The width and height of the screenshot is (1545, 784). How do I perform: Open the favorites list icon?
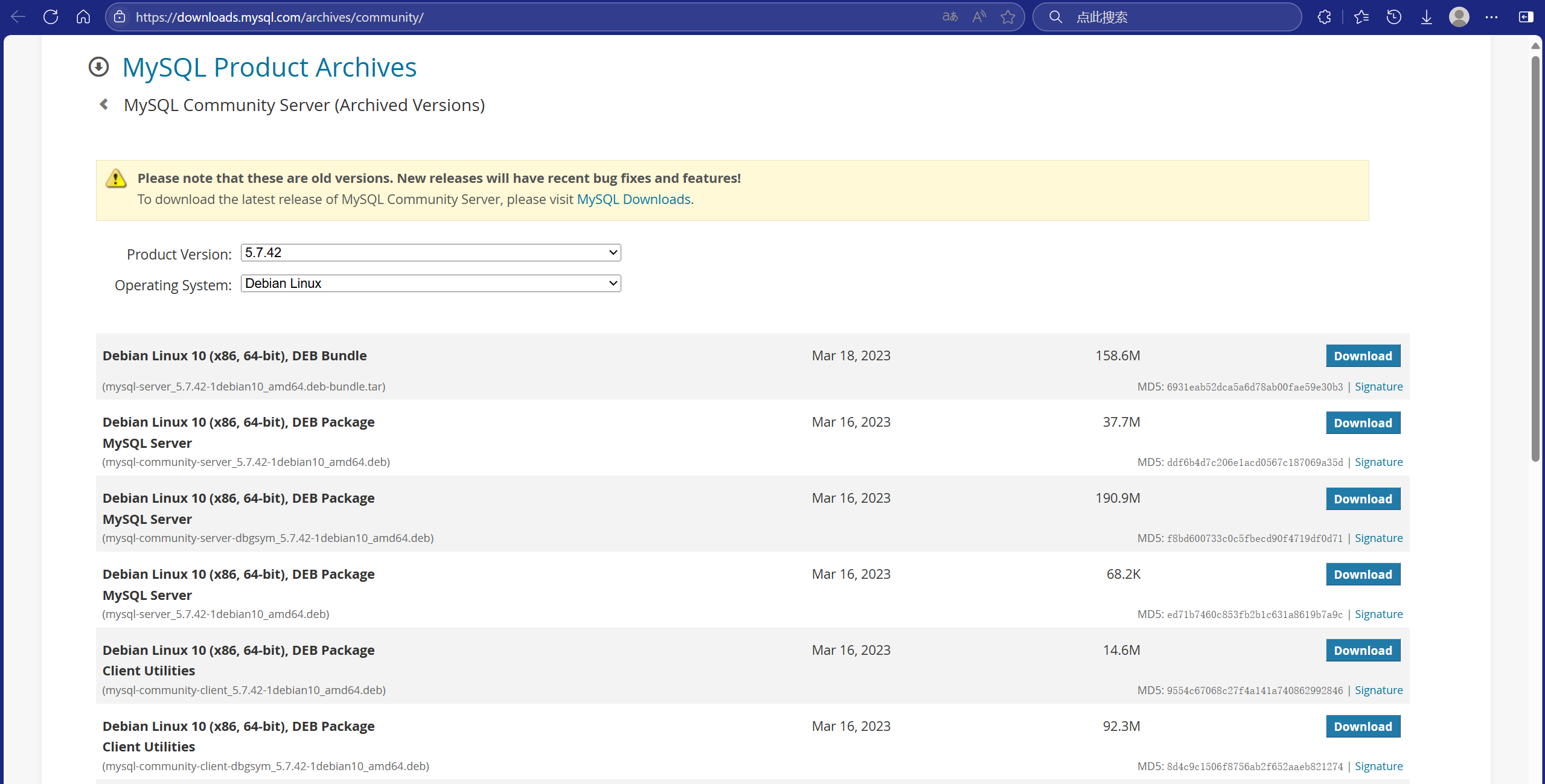pyautogui.click(x=1361, y=17)
